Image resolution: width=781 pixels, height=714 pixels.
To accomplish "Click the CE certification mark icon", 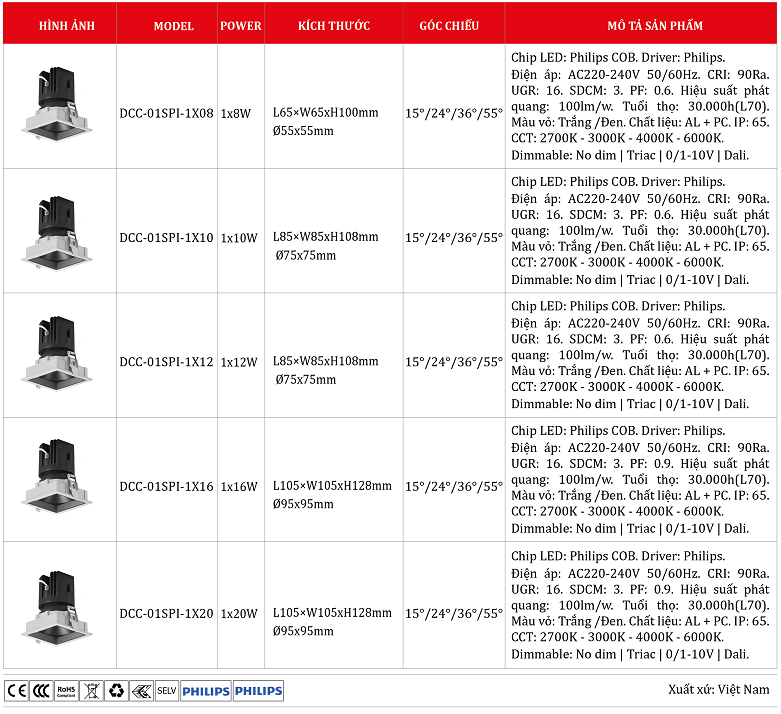I will point(16,691).
